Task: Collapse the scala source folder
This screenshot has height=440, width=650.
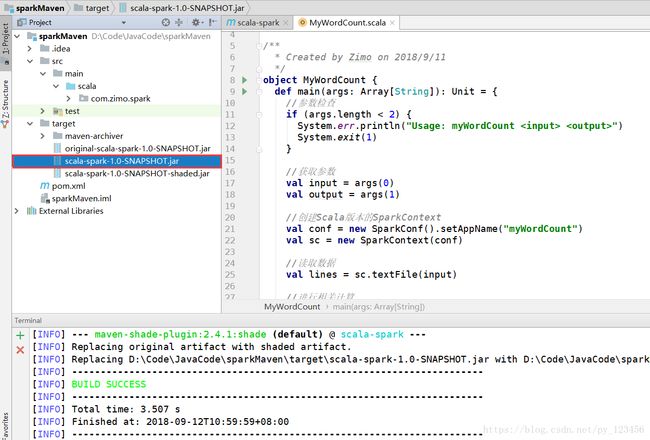Action: pos(56,86)
